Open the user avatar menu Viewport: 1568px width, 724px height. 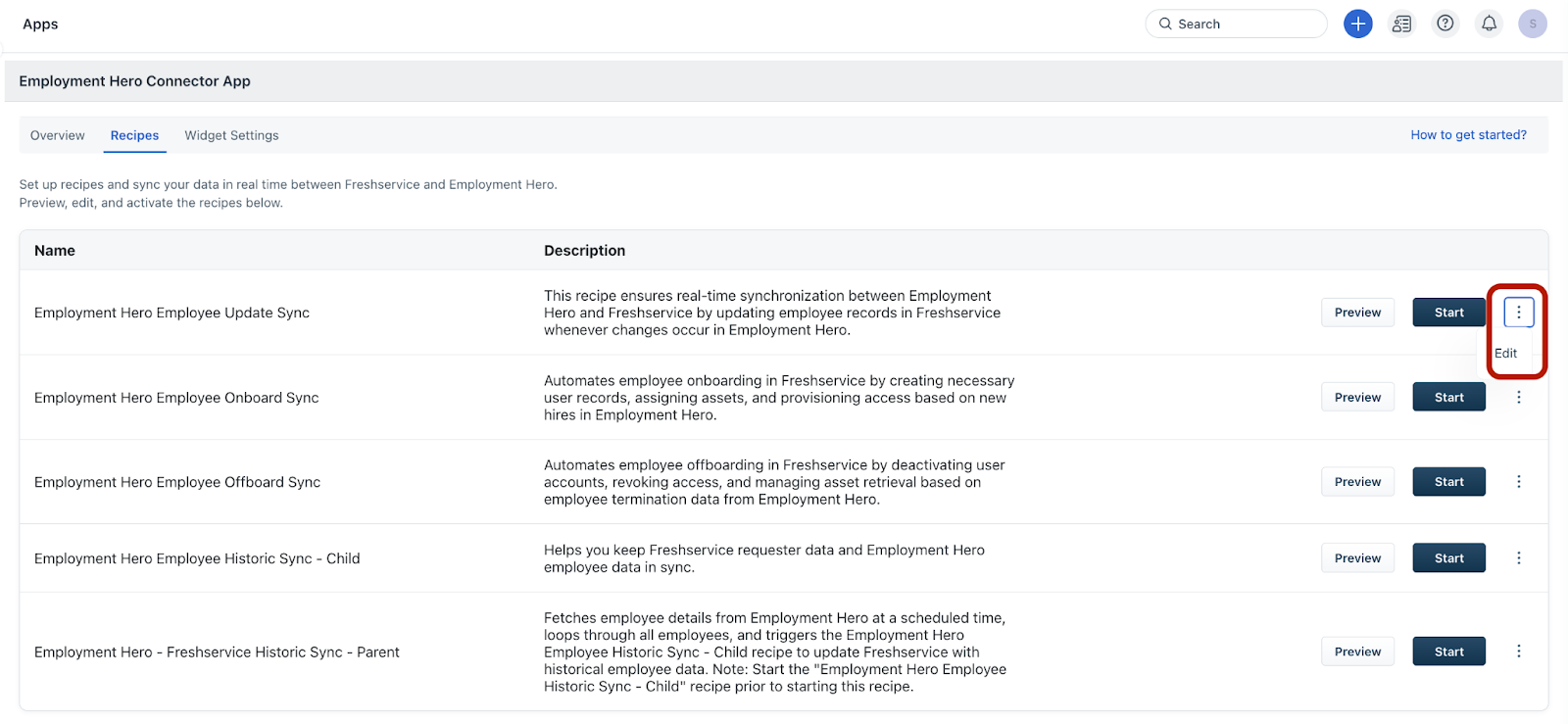click(x=1533, y=24)
